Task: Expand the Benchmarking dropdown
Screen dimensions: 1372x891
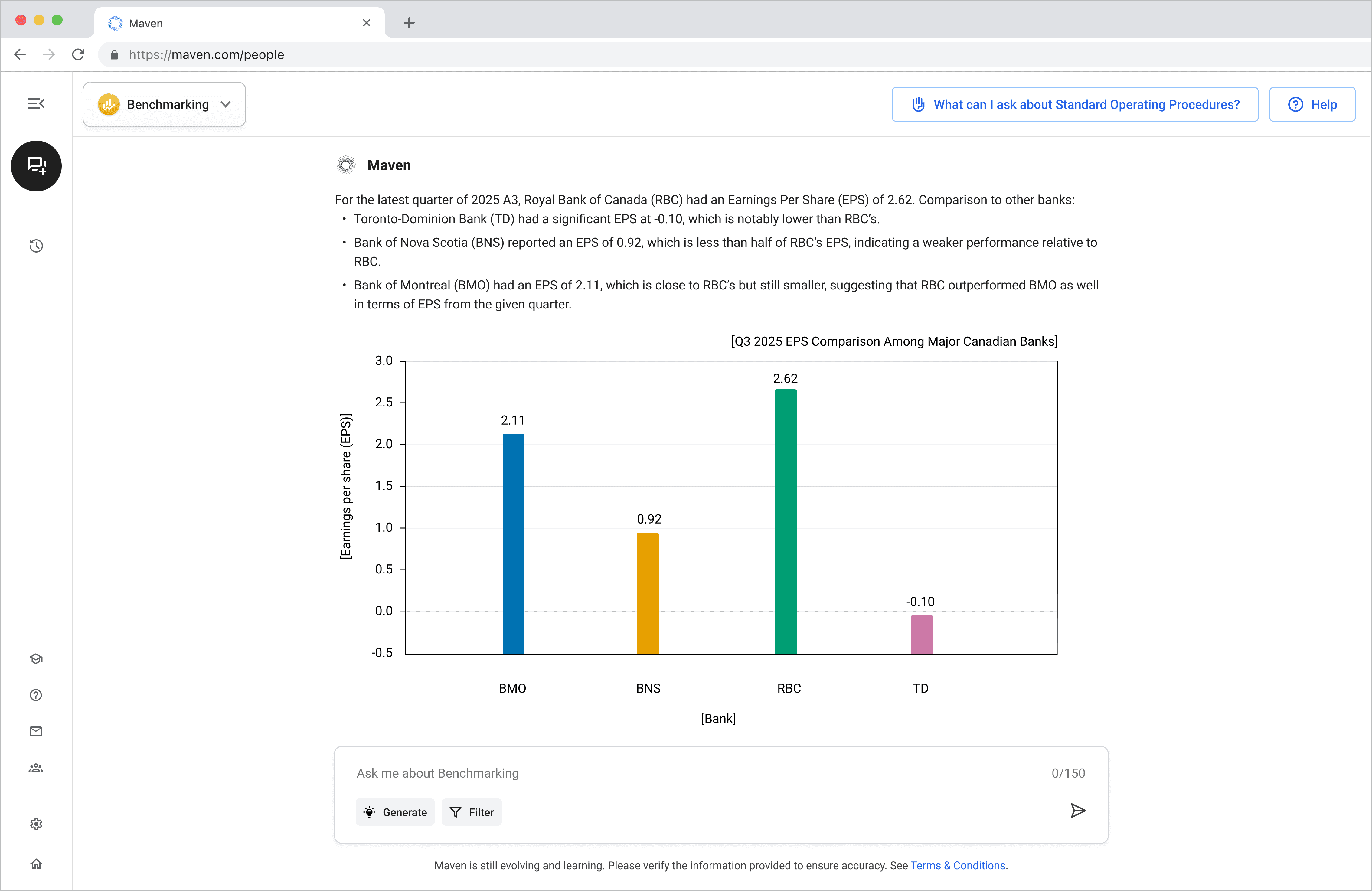Action: coord(164,104)
